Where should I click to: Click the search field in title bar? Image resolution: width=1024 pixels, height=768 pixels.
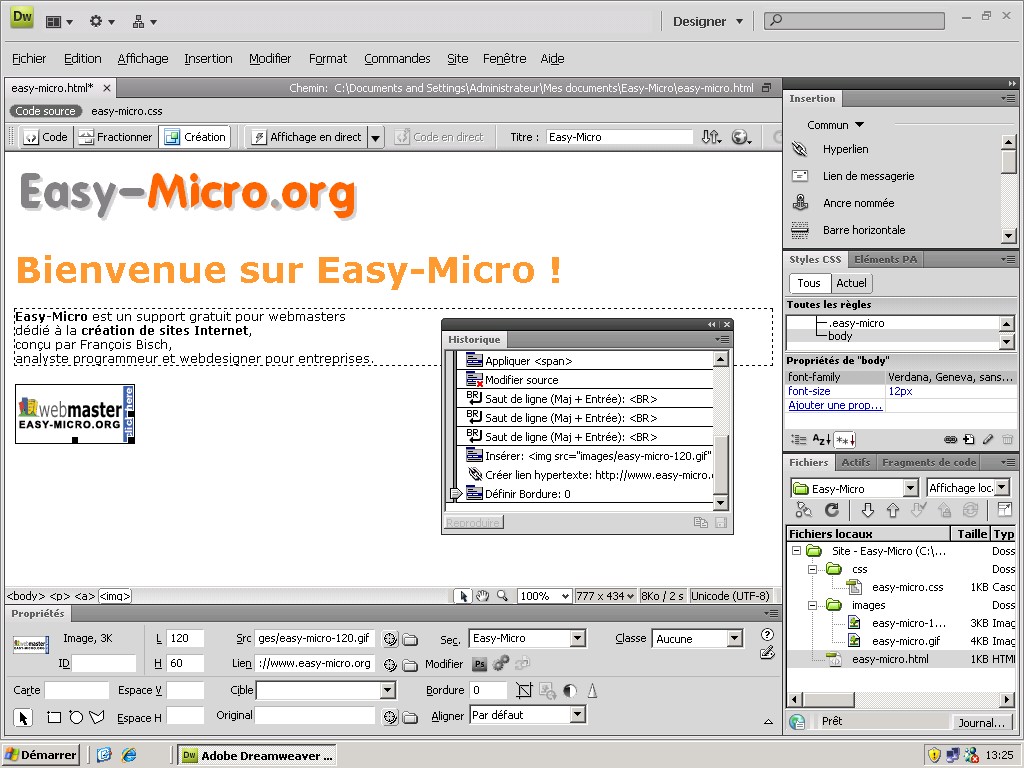[854, 21]
